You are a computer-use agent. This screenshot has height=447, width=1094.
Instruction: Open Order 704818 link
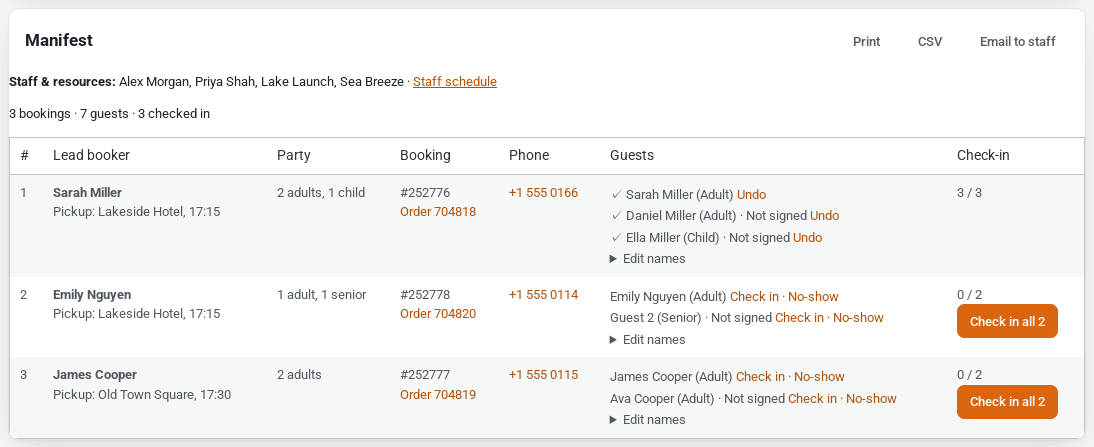pos(438,211)
